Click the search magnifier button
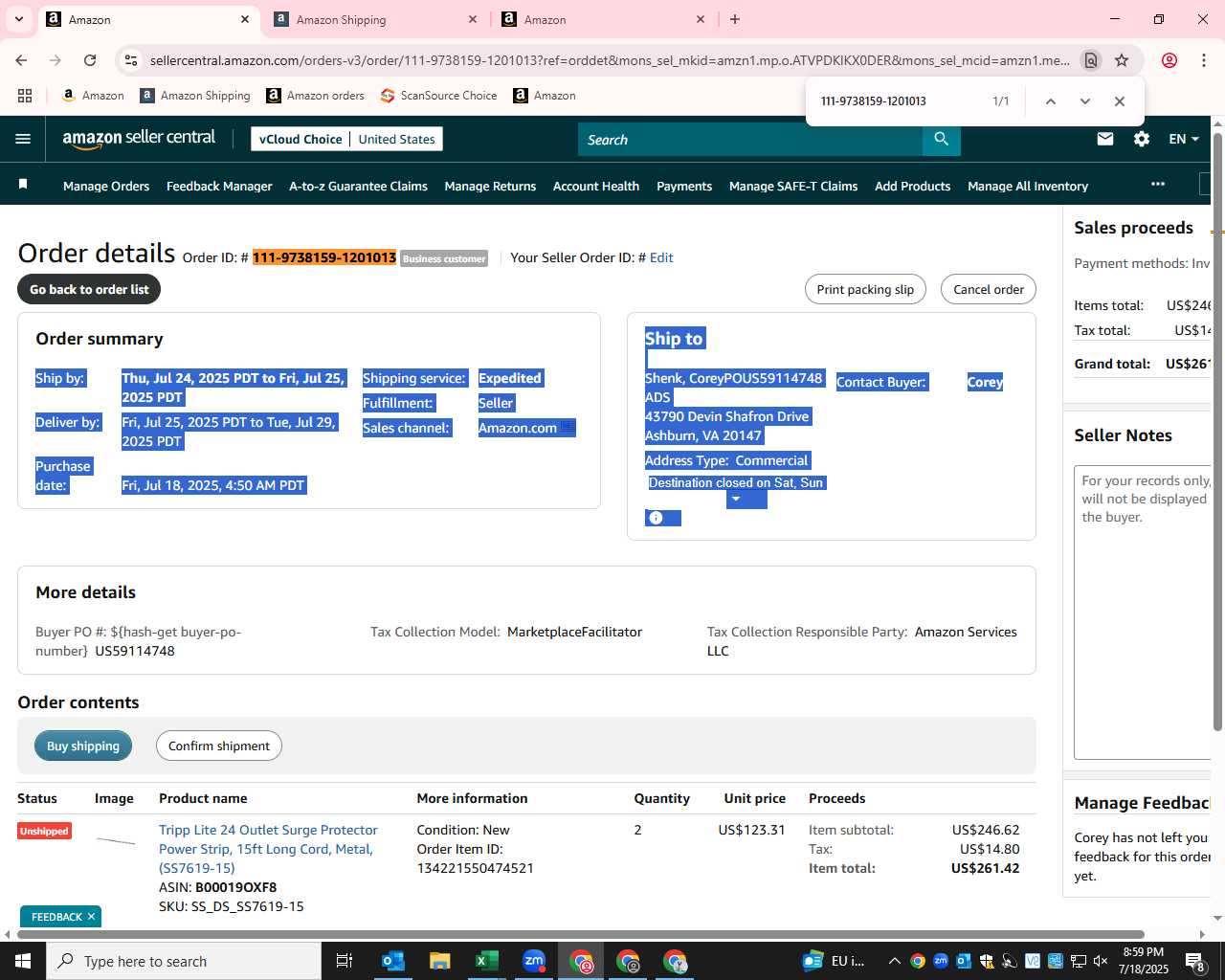This screenshot has width=1225, height=980. [x=942, y=139]
